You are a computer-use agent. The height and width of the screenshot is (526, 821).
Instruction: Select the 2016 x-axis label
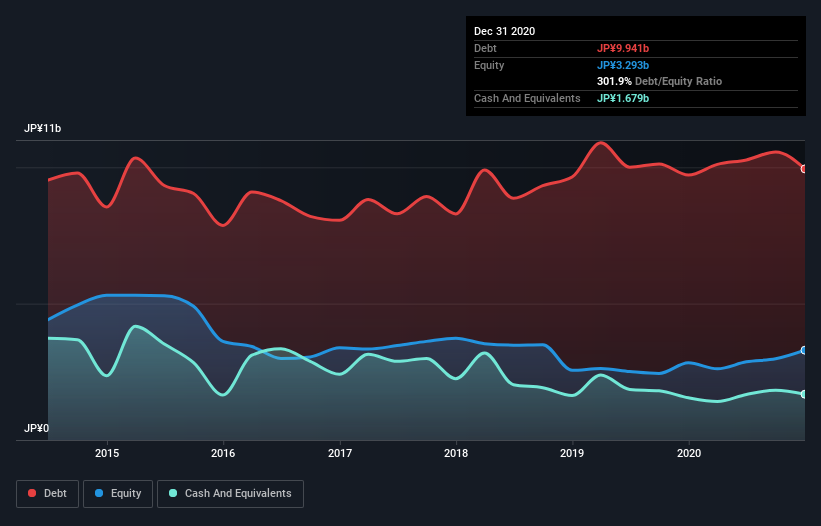click(x=223, y=453)
